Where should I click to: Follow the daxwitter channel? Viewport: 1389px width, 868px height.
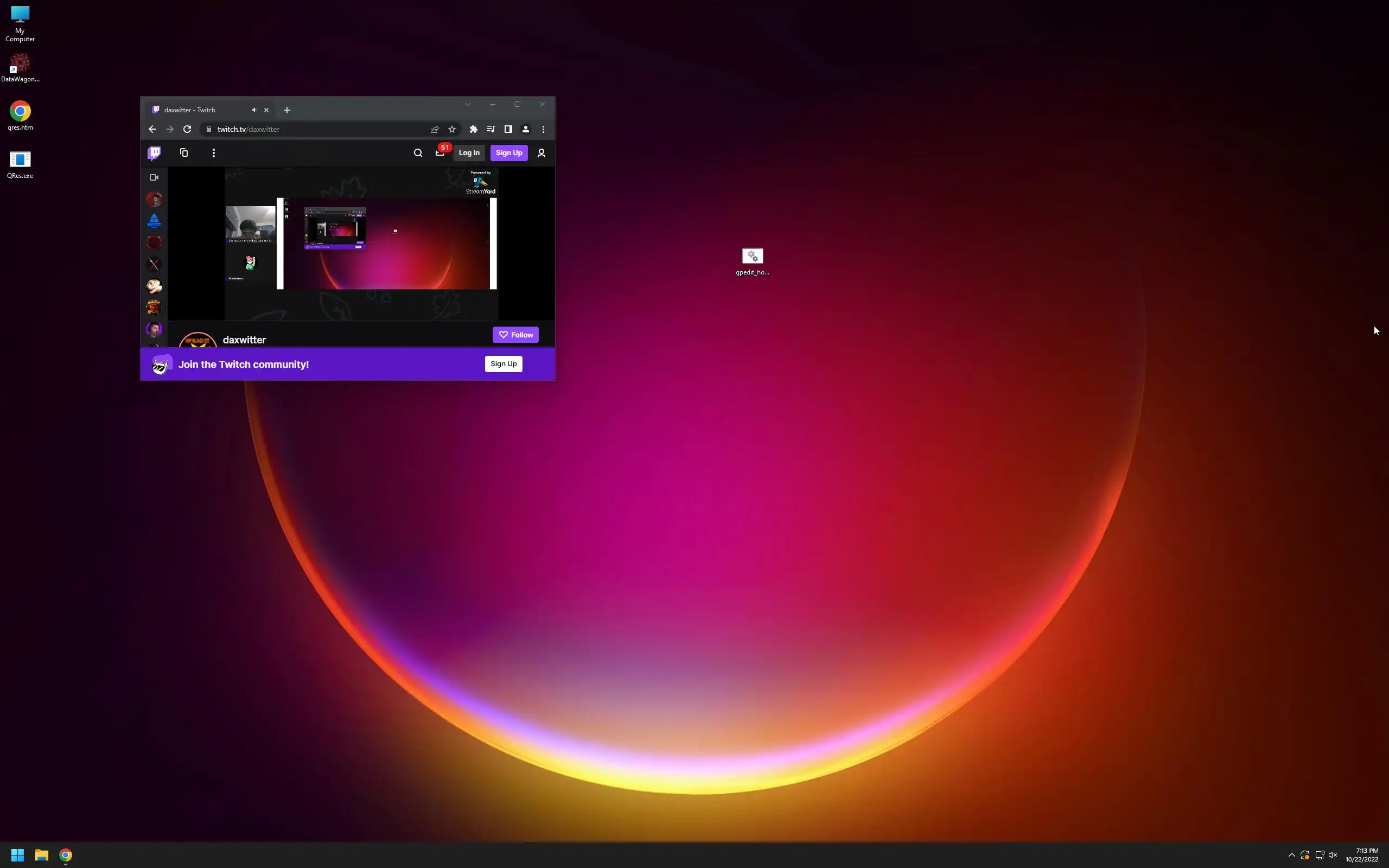515,335
